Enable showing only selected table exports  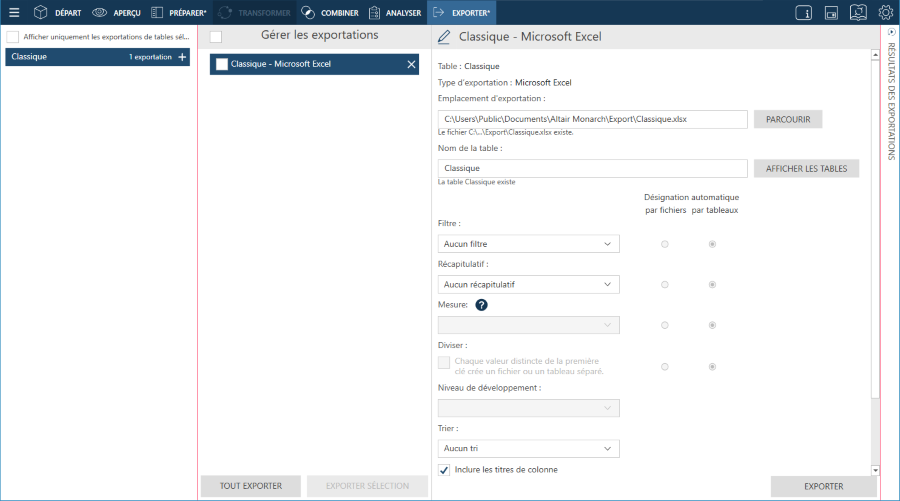[x=13, y=37]
